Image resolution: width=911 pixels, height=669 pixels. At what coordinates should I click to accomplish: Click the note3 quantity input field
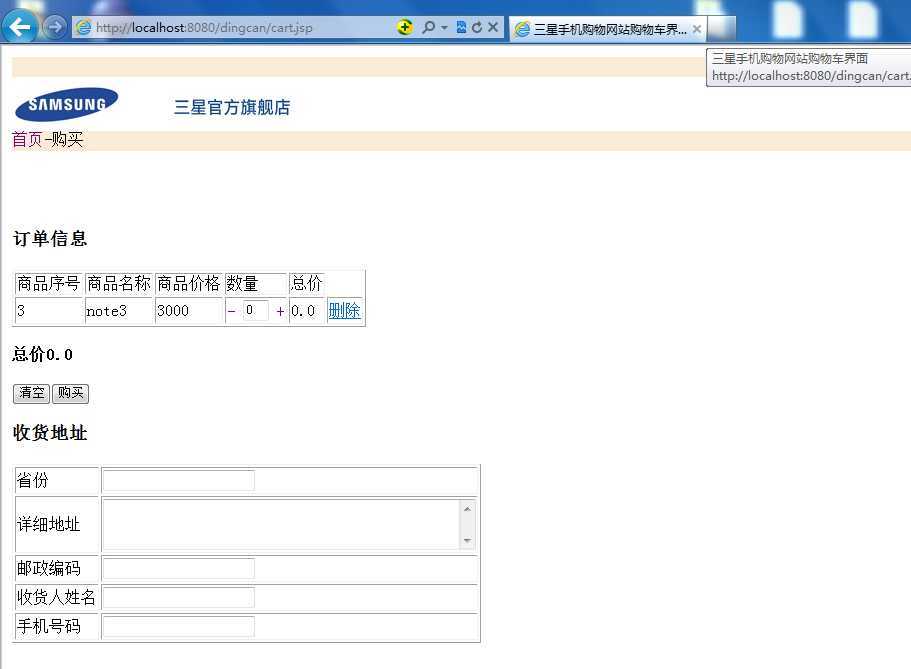point(255,310)
